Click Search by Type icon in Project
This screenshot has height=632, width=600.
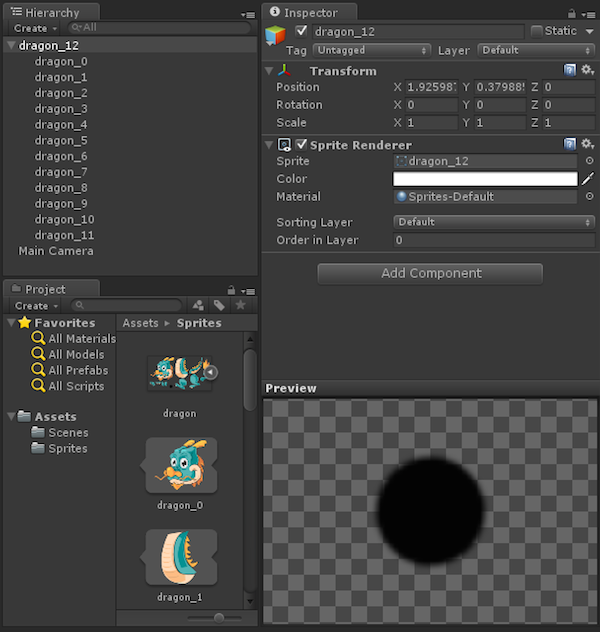198,305
